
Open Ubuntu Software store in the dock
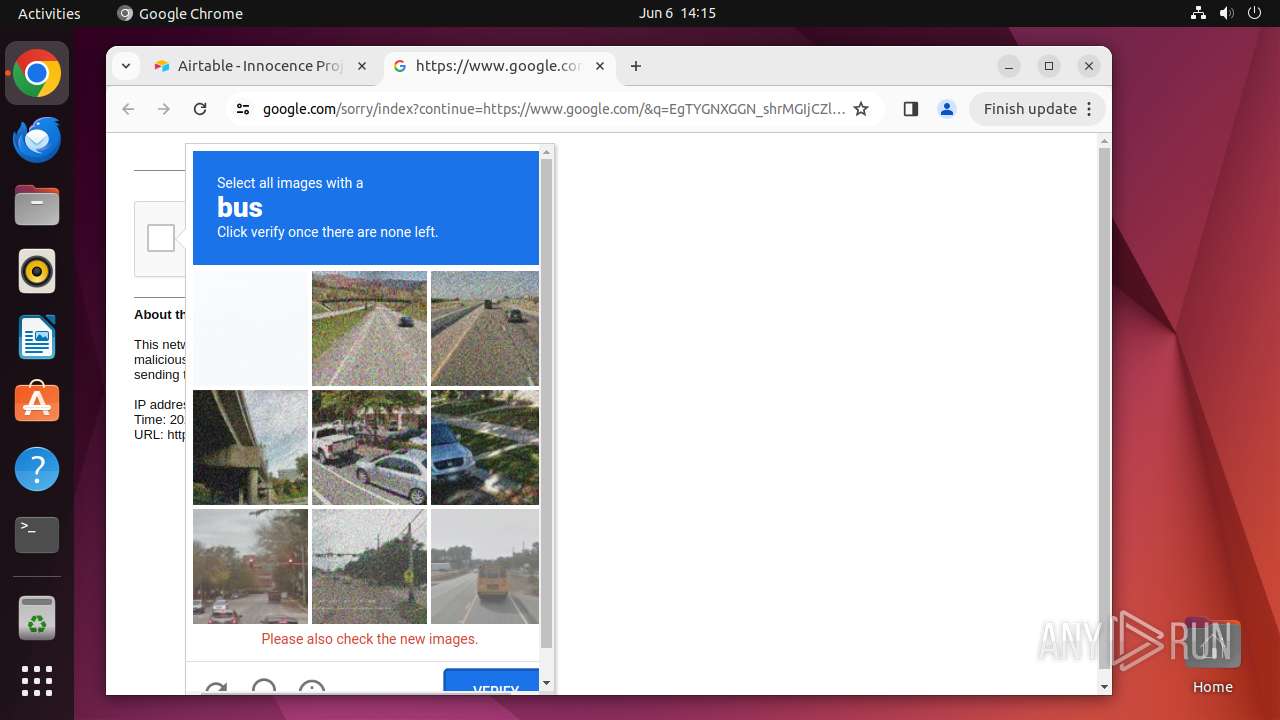click(37, 403)
